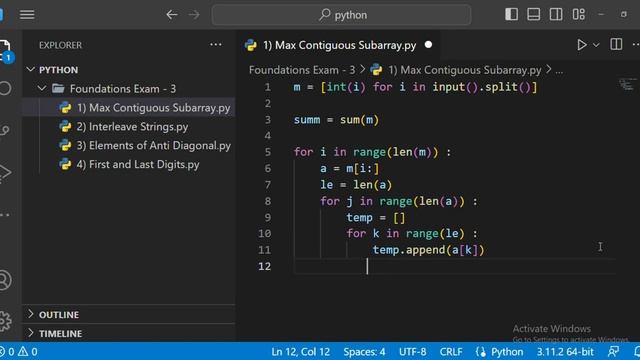640x360 pixels.
Task: Open Explorer activity bar icon
Action: tap(5, 50)
